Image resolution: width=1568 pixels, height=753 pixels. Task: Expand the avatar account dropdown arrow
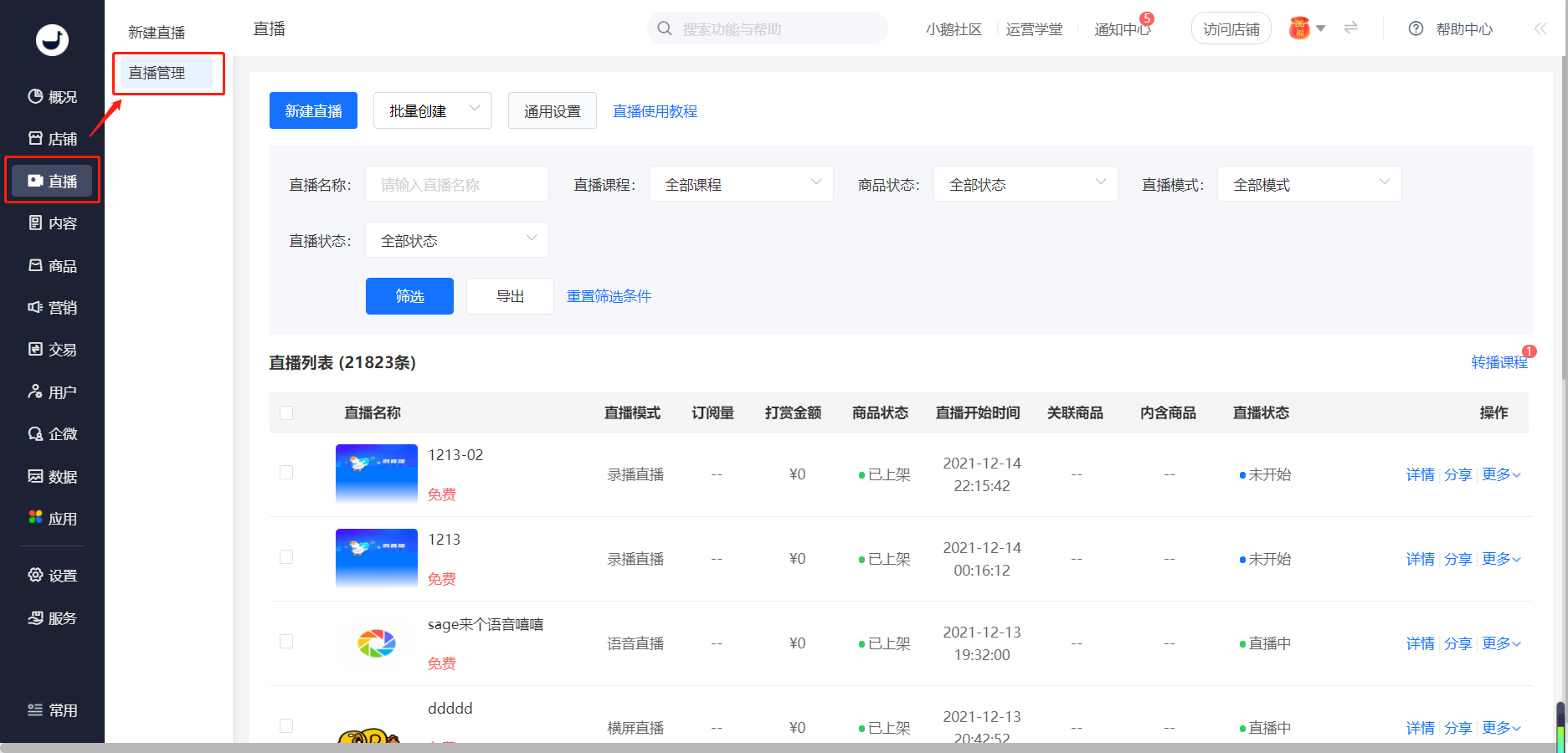point(1321,28)
